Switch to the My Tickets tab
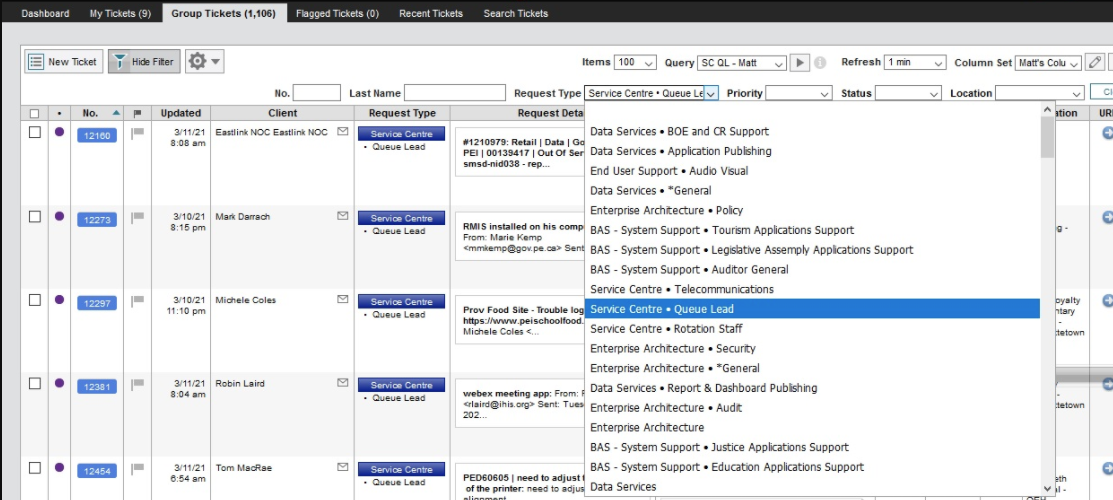 pyautogui.click(x=120, y=13)
